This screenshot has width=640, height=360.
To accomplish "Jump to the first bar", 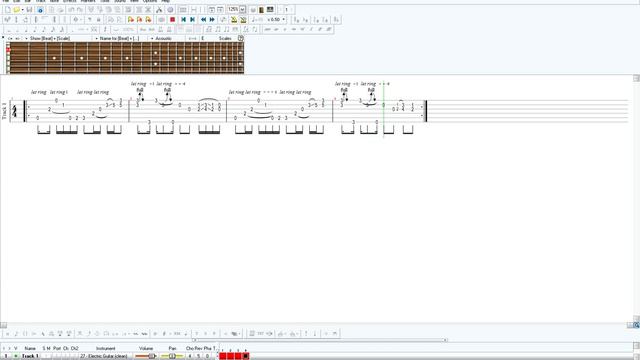I will point(184,20).
